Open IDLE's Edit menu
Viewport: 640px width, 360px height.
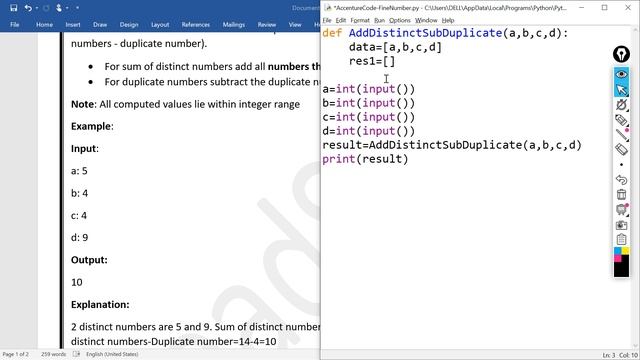pyautogui.click(x=341, y=20)
